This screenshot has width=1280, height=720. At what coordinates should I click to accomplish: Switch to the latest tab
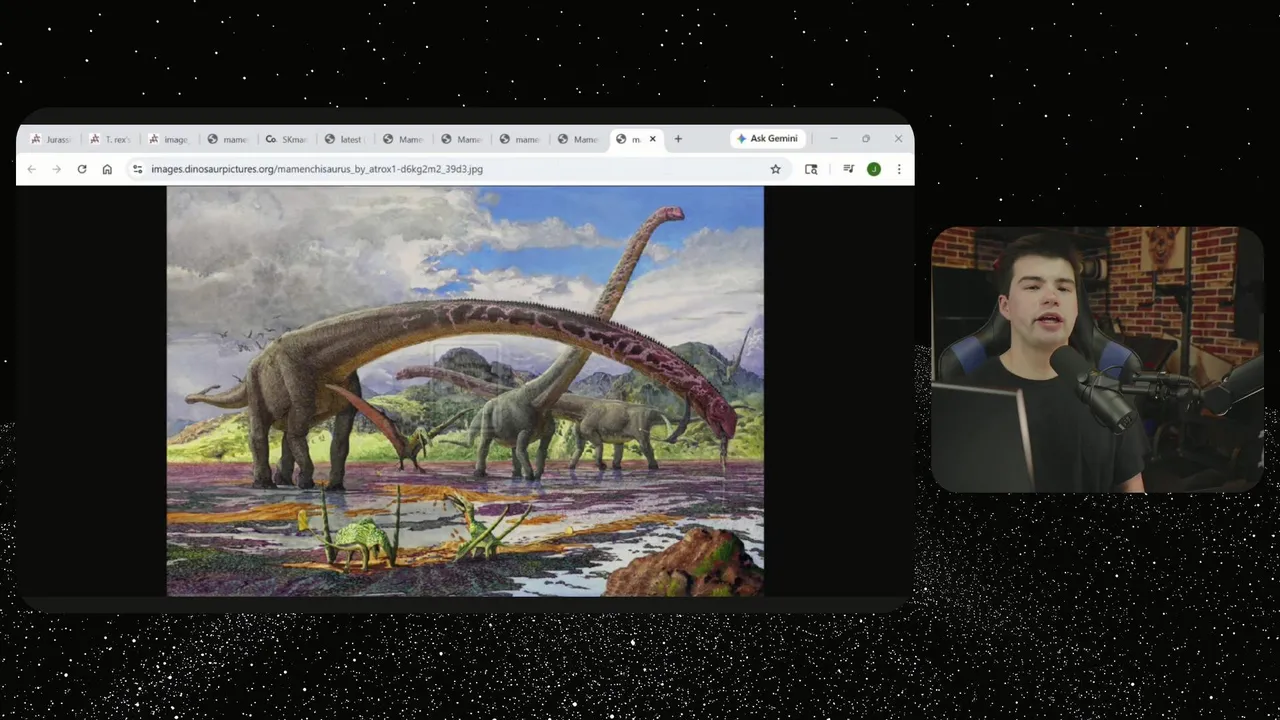point(343,139)
